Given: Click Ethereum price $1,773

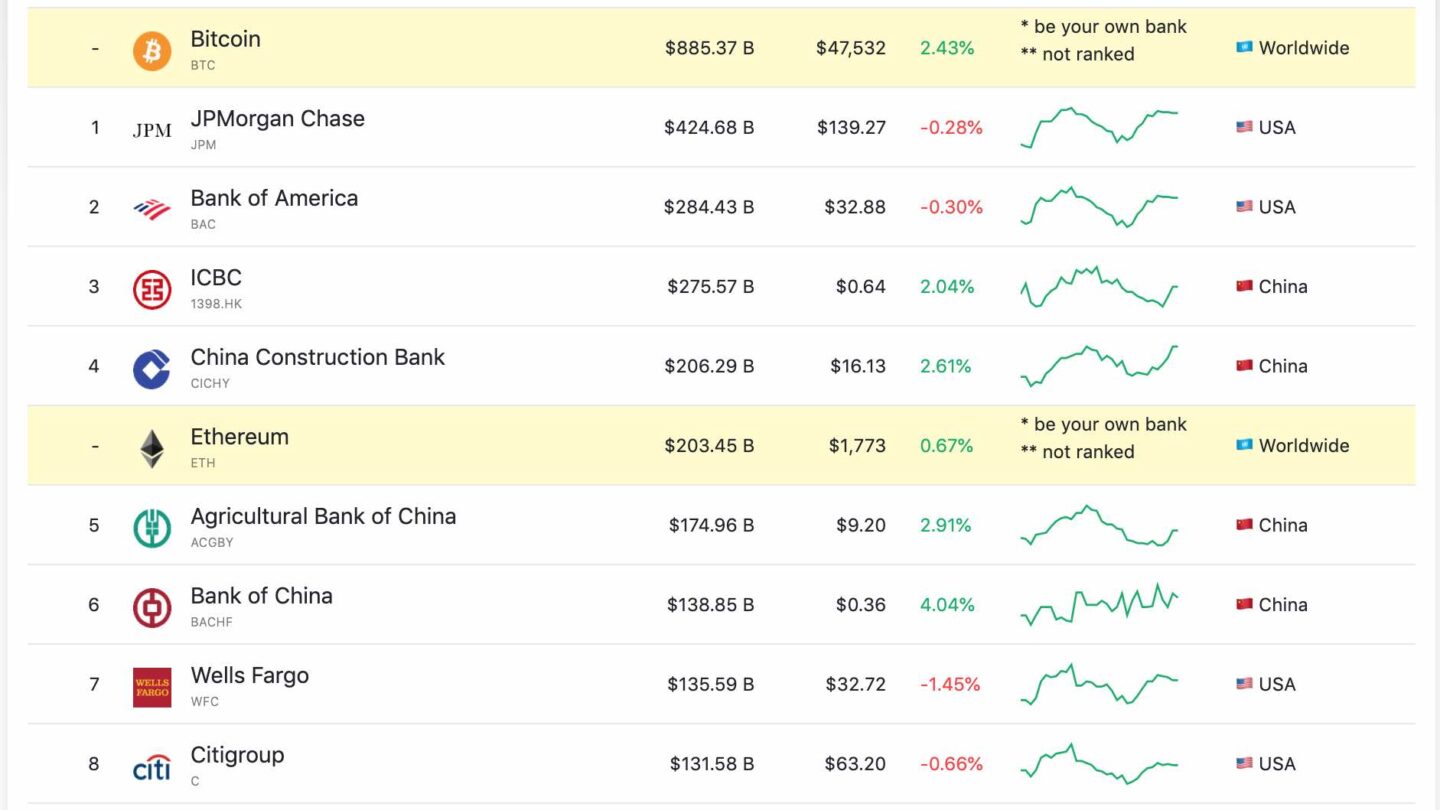Looking at the screenshot, I should pos(857,445).
